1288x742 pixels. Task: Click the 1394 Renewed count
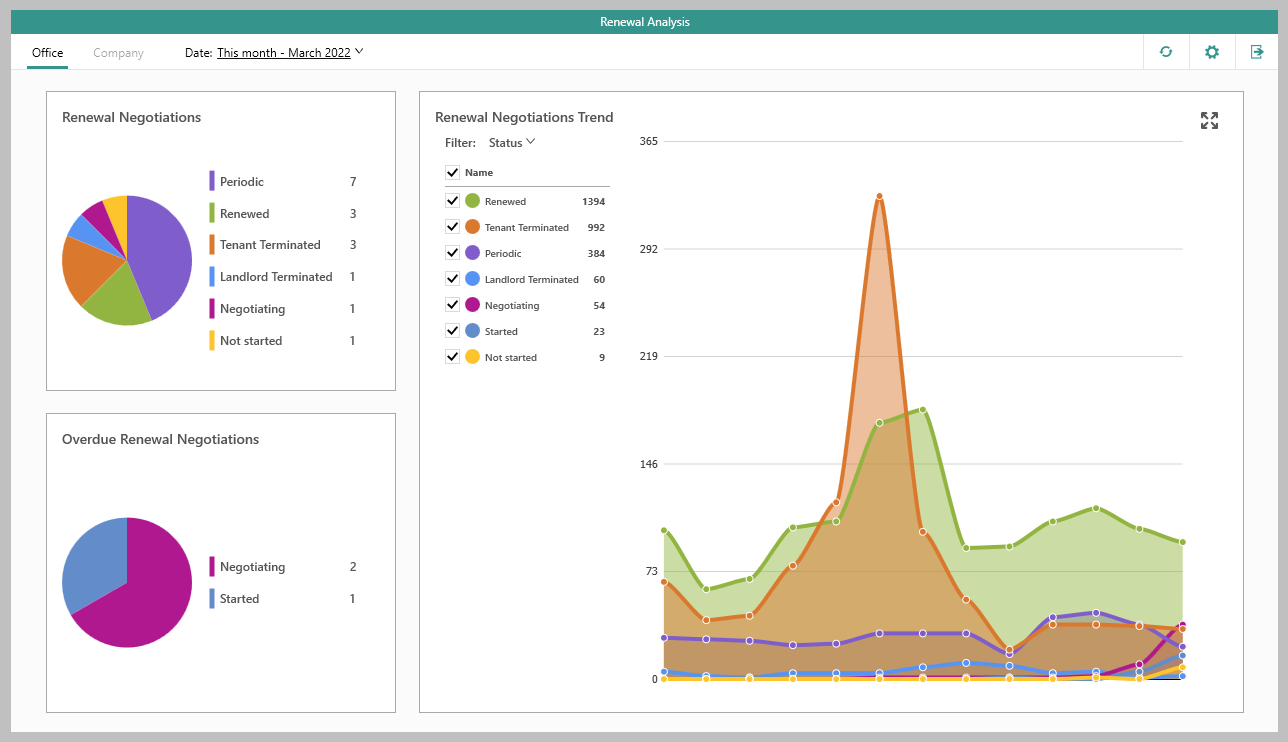coord(593,202)
